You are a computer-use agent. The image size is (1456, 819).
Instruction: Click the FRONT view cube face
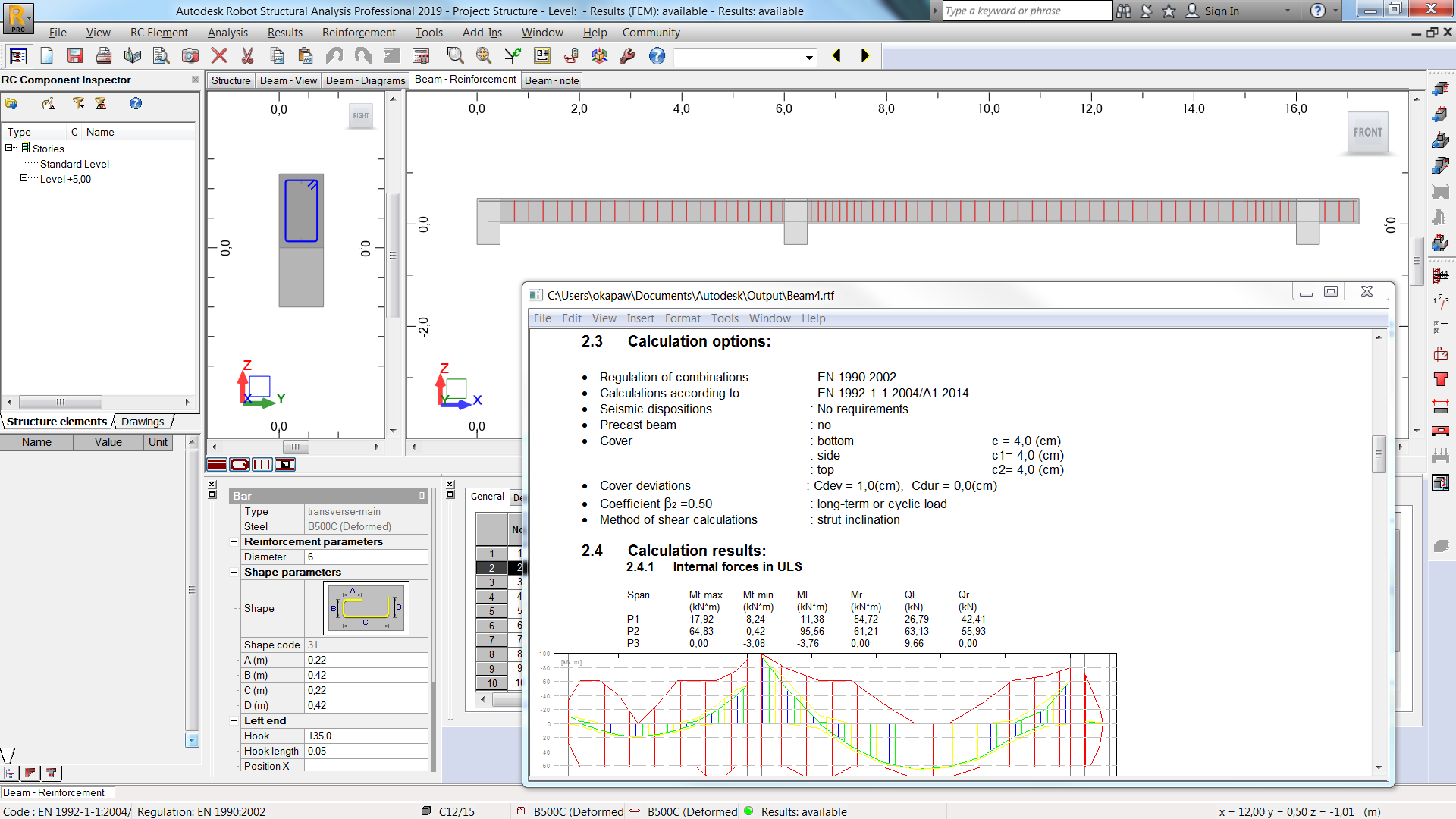(1367, 132)
